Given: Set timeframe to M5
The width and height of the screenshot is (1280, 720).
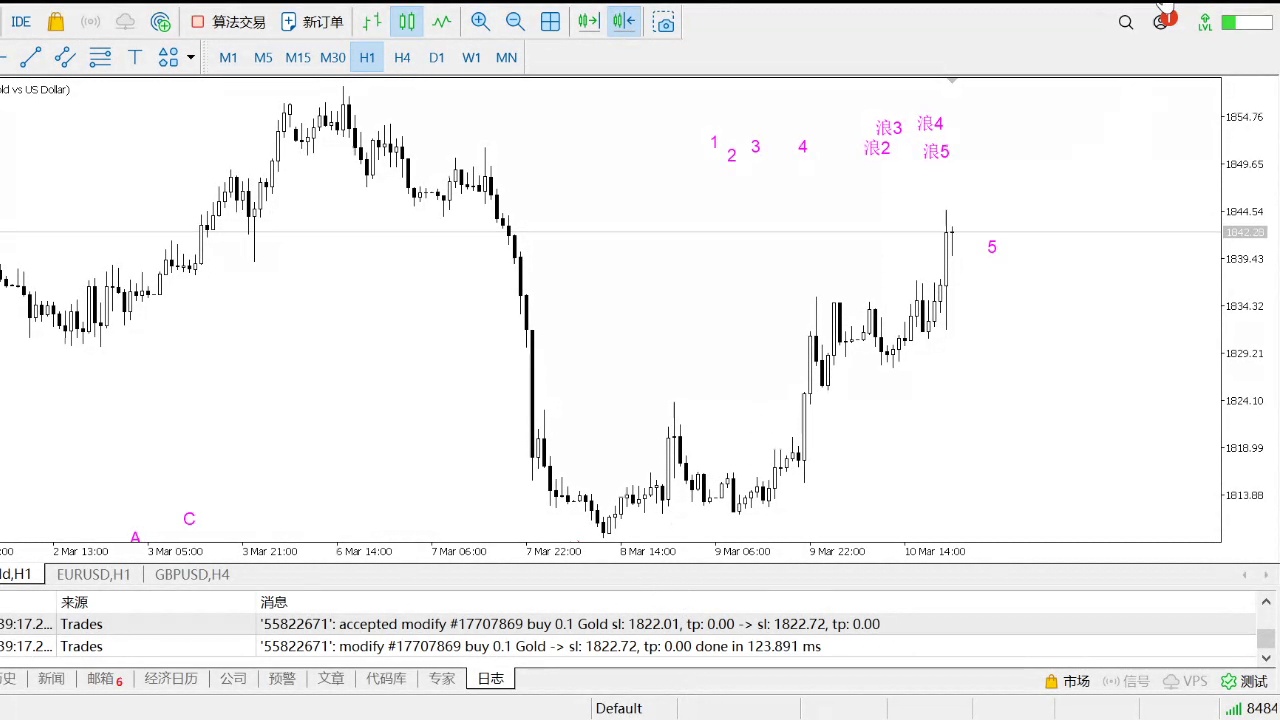Looking at the screenshot, I should pyautogui.click(x=263, y=58).
